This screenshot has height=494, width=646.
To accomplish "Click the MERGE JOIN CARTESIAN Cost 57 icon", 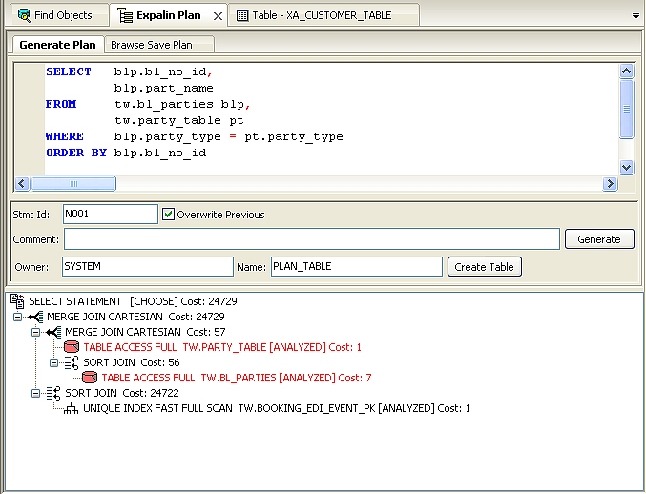I will click(52, 331).
